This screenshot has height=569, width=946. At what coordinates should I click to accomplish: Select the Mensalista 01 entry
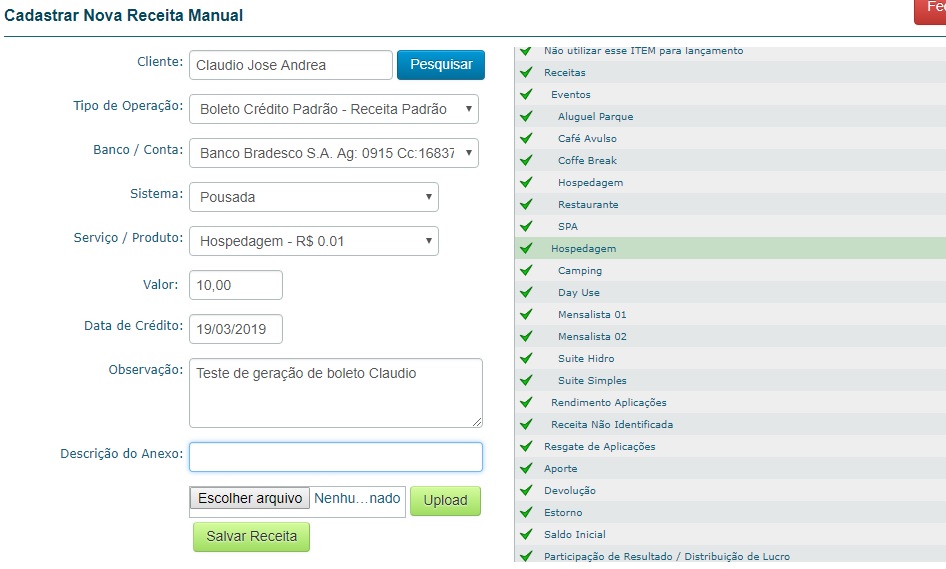point(592,315)
